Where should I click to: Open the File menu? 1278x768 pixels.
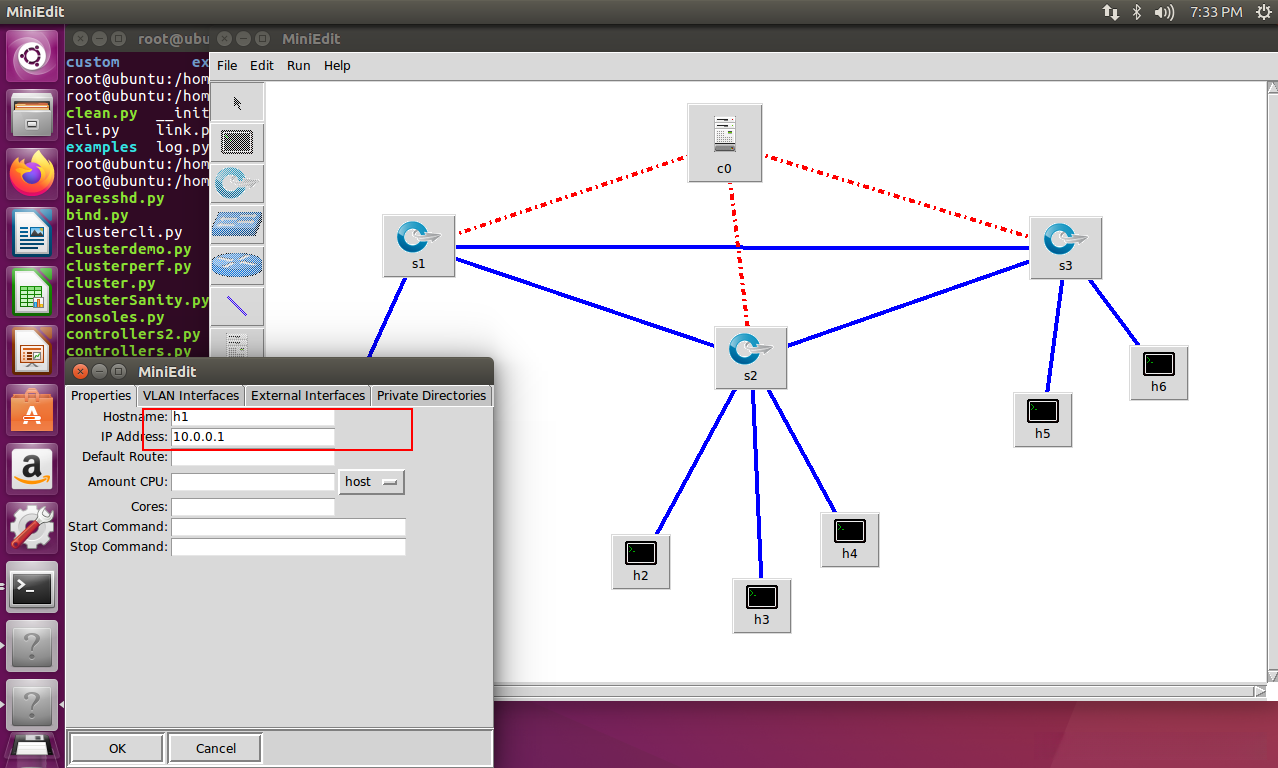click(x=227, y=65)
